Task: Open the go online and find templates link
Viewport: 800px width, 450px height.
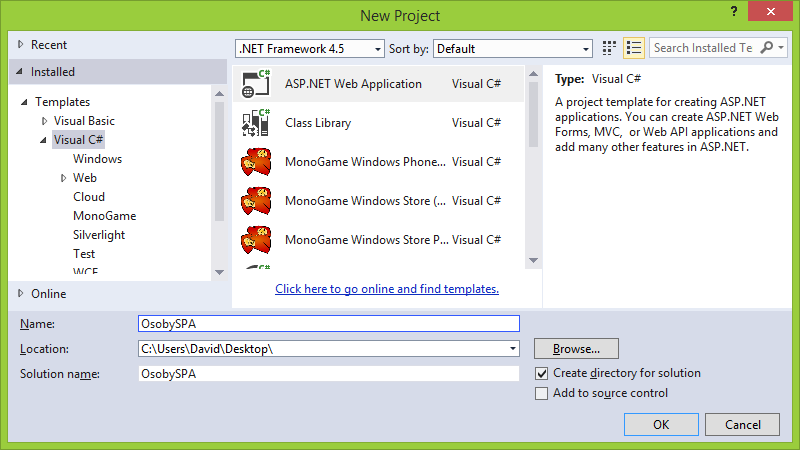Action: pyautogui.click(x=387, y=289)
